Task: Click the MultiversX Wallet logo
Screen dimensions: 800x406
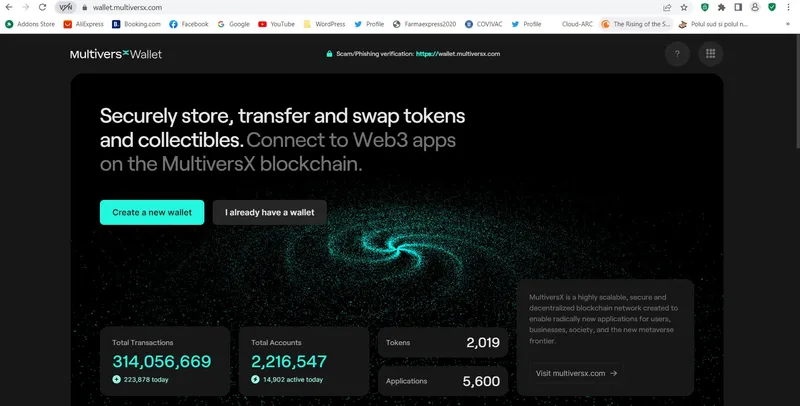Action: [x=116, y=54]
